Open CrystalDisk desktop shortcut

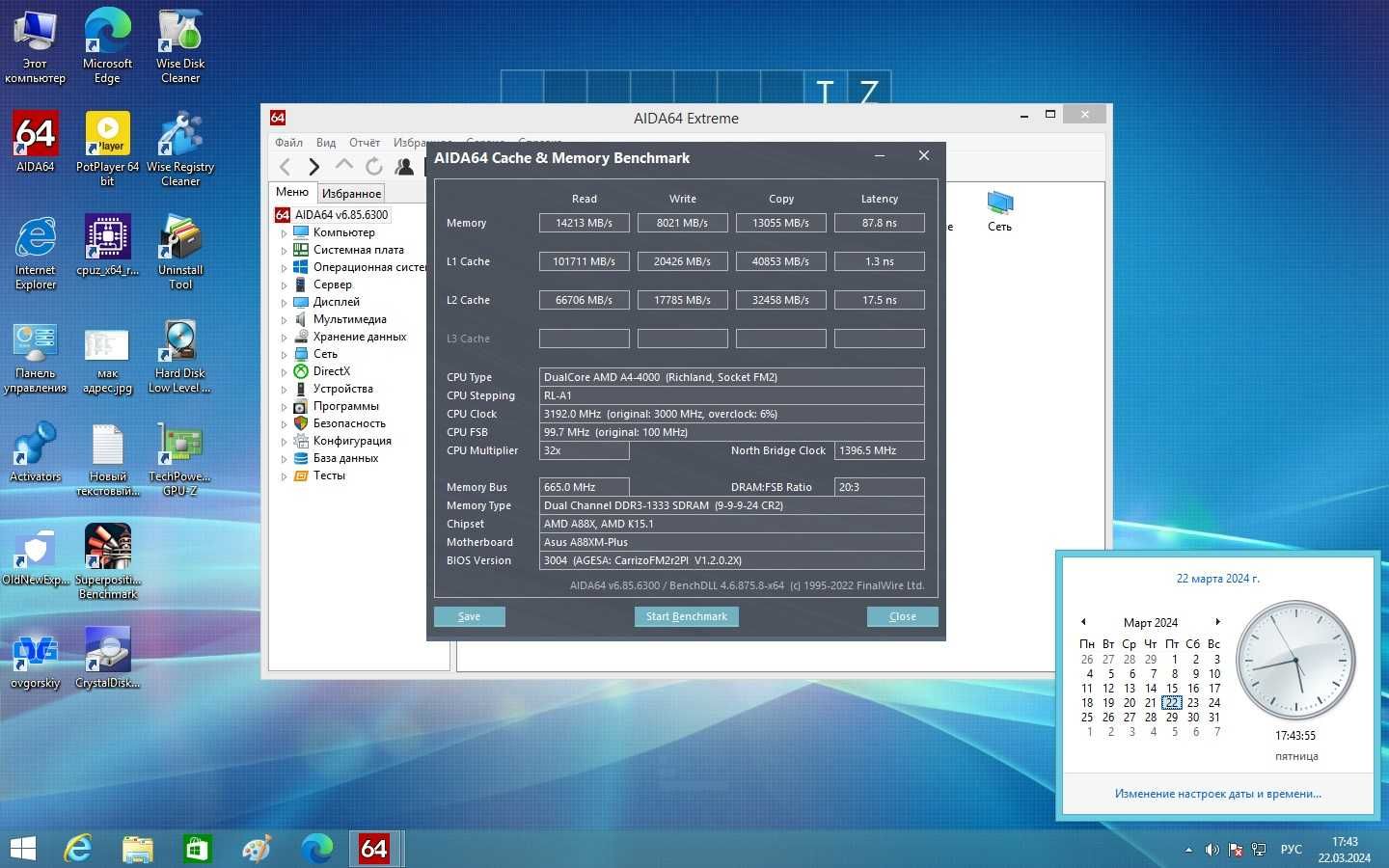[x=107, y=658]
